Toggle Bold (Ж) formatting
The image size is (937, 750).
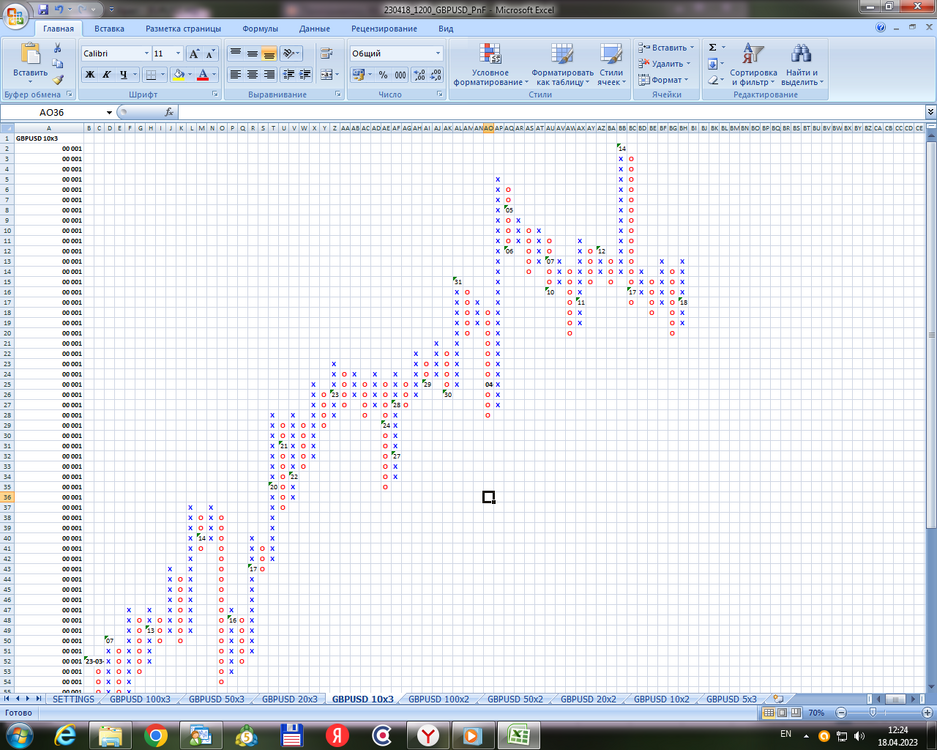[90, 75]
